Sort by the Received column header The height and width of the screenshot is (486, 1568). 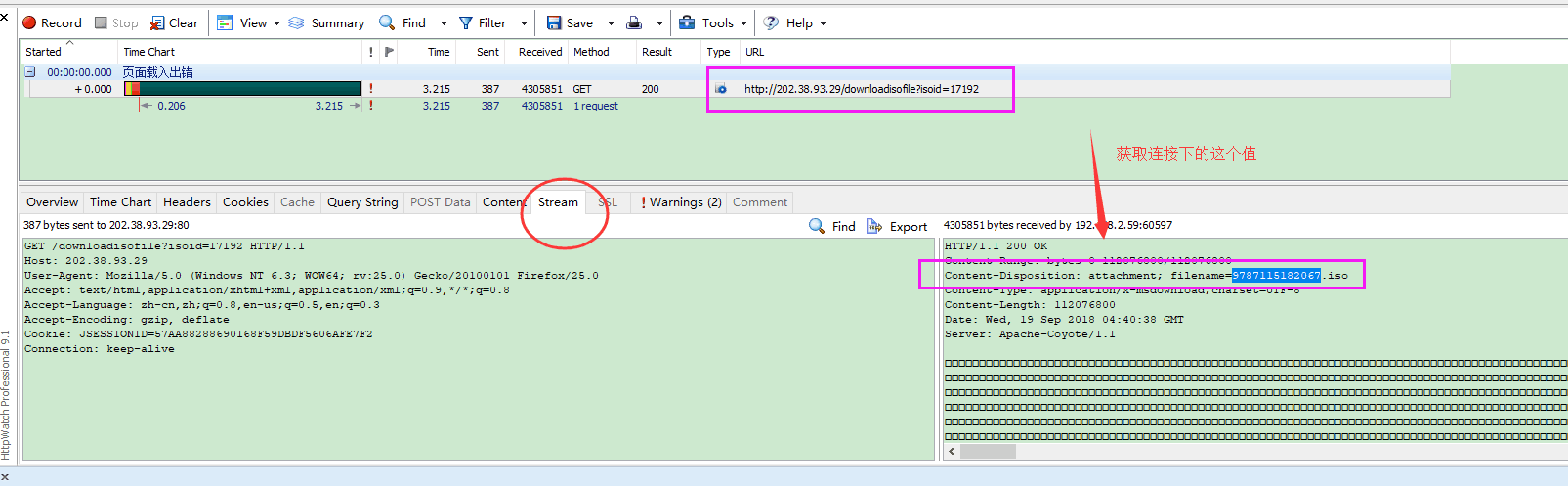click(540, 52)
